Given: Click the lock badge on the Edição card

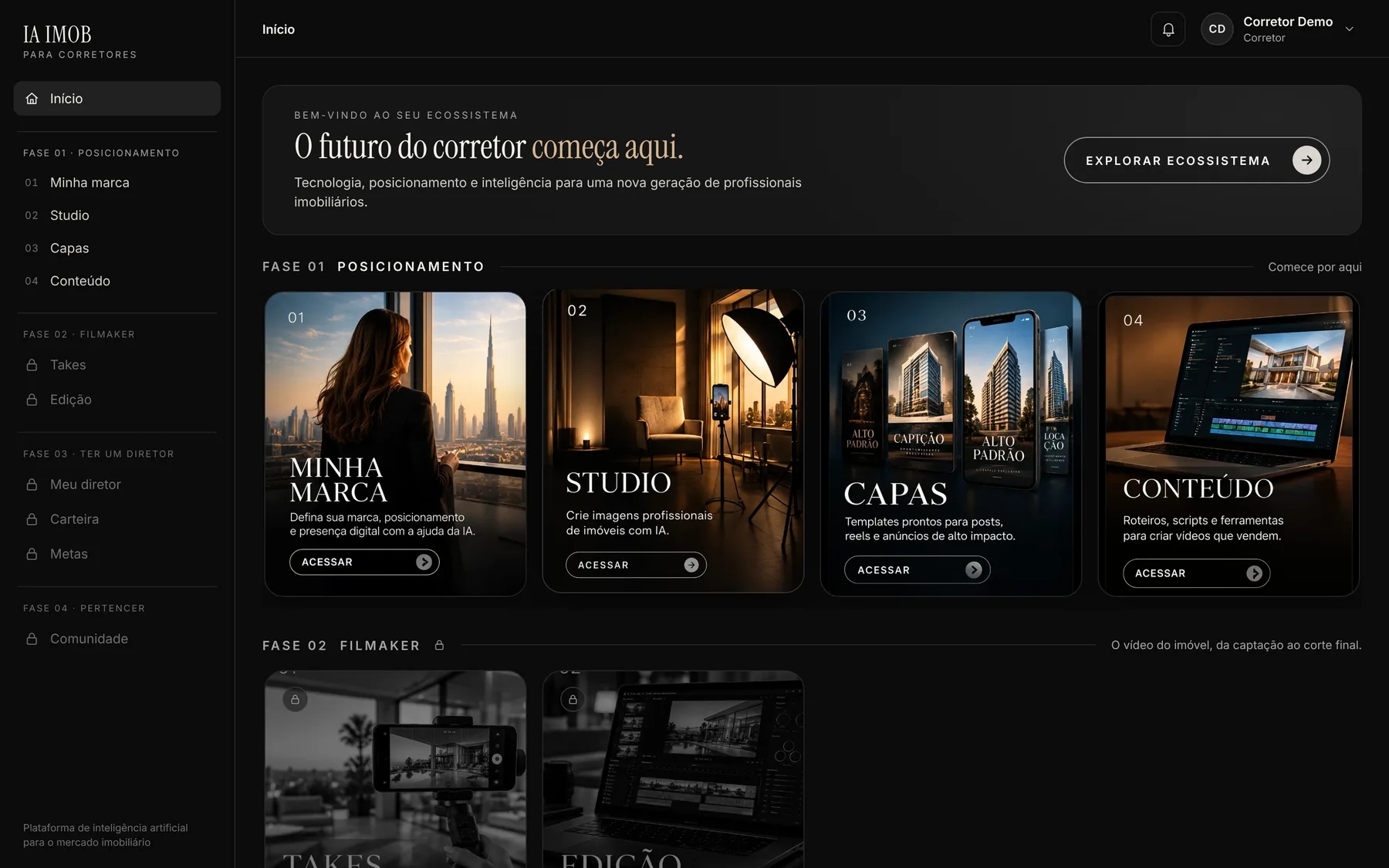Looking at the screenshot, I should click(573, 699).
